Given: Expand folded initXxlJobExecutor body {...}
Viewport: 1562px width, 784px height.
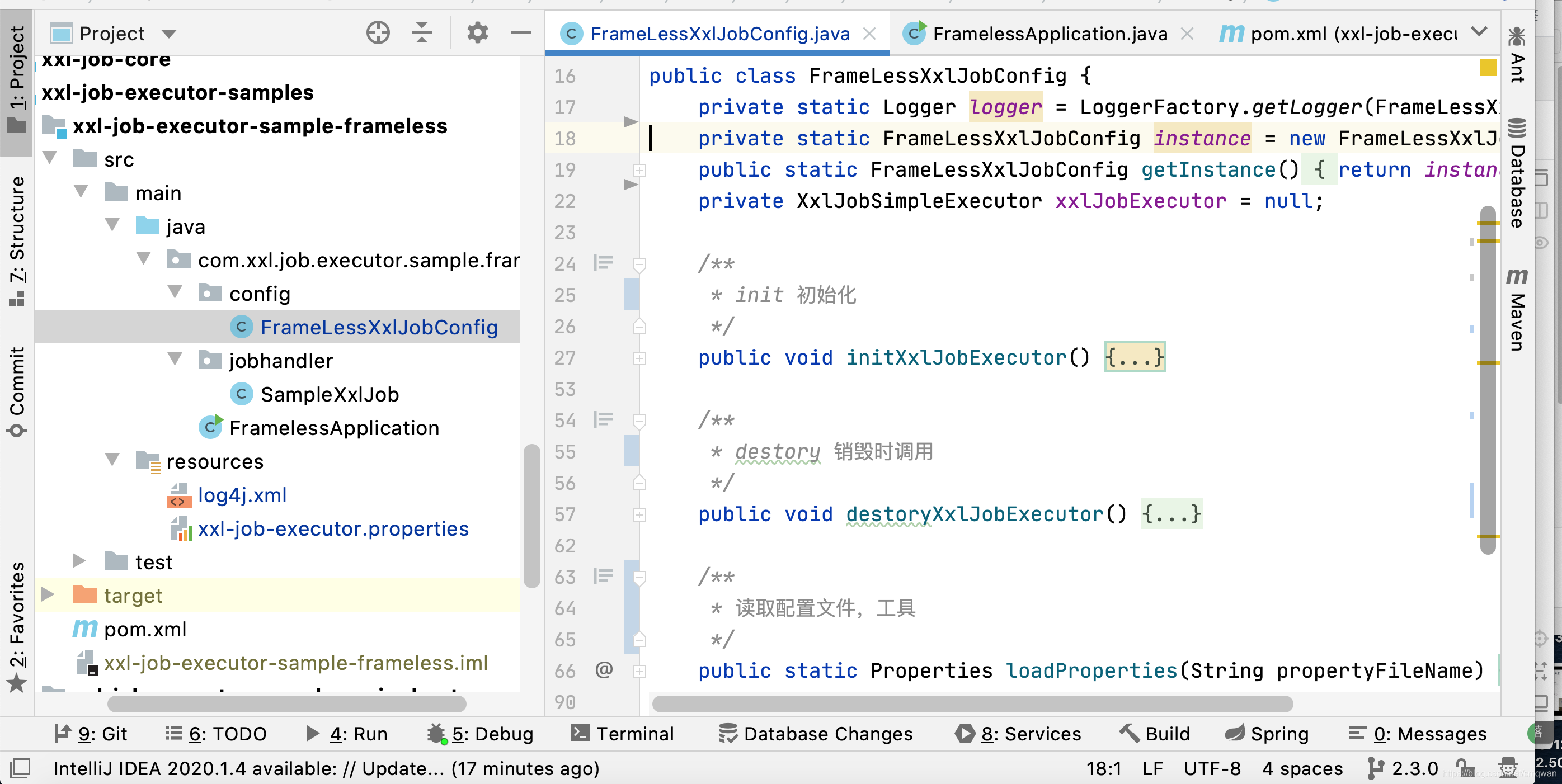Looking at the screenshot, I should pyautogui.click(x=1135, y=357).
